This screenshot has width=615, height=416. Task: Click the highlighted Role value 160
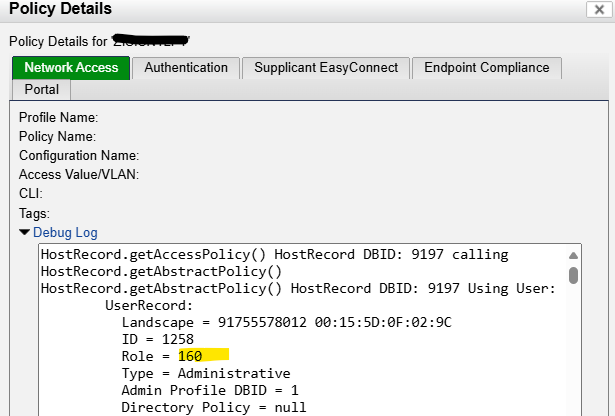[190, 355]
